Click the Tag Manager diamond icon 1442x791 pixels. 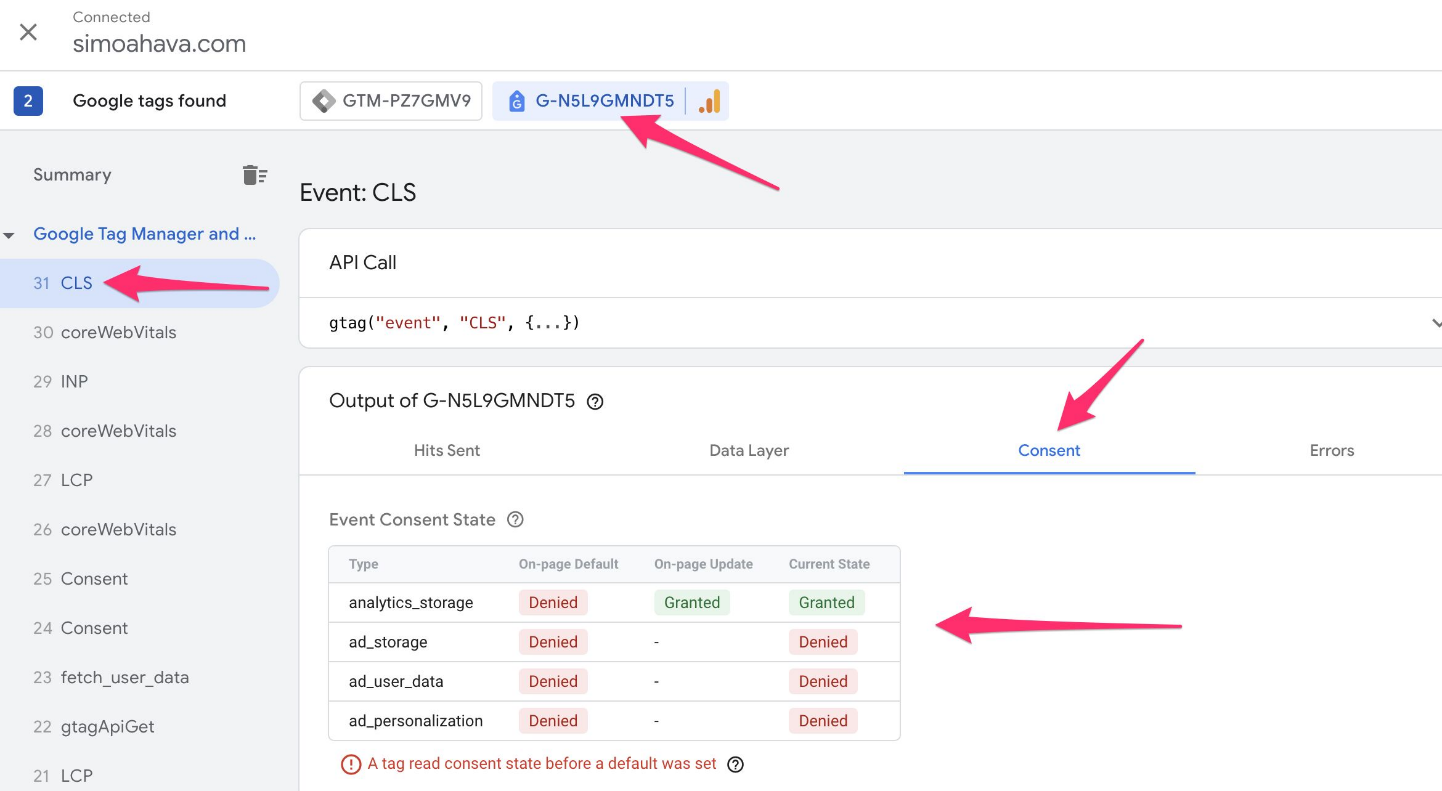(x=322, y=101)
